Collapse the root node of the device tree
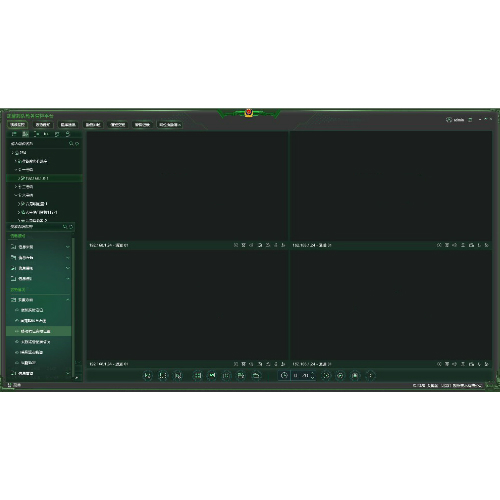Screen dimensions: 500x500 13,153
